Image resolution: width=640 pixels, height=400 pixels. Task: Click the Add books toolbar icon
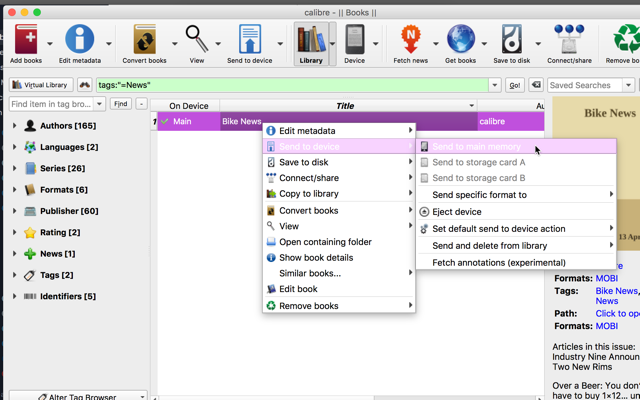[26, 40]
